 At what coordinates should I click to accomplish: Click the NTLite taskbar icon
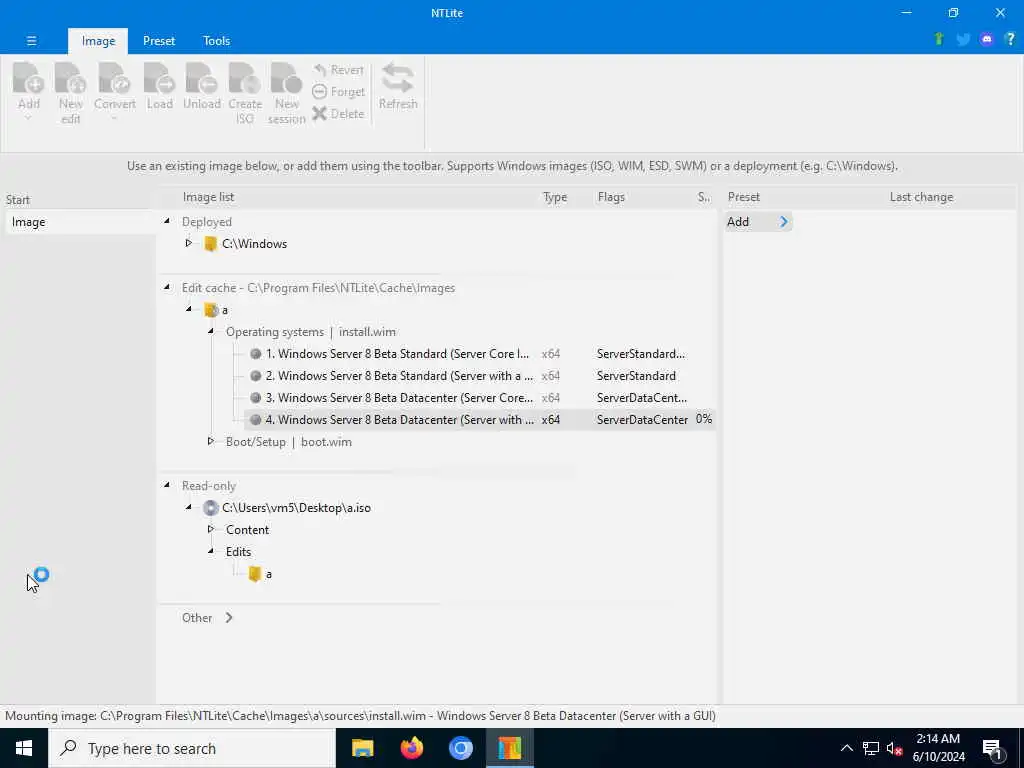tap(509, 748)
